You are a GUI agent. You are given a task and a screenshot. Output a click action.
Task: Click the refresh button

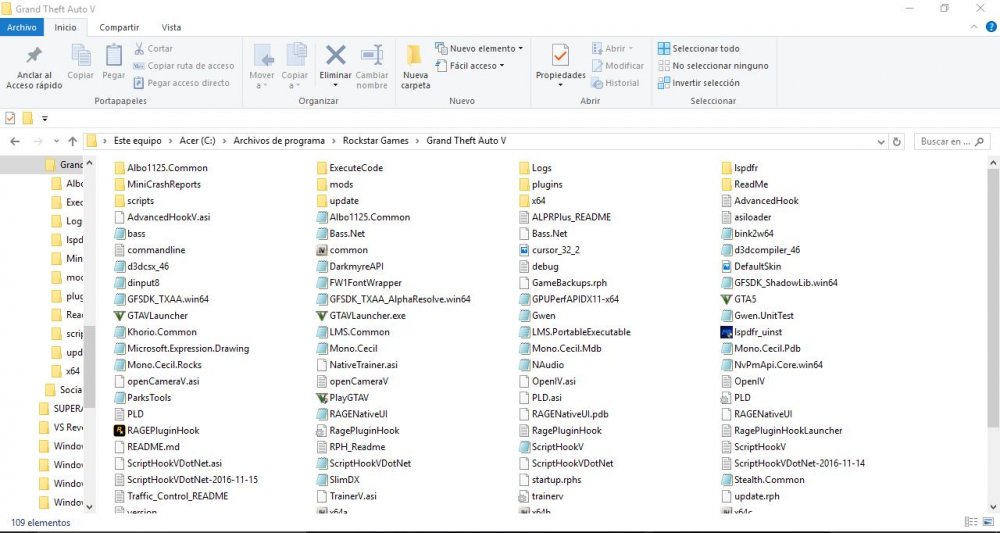pyautogui.click(x=897, y=142)
